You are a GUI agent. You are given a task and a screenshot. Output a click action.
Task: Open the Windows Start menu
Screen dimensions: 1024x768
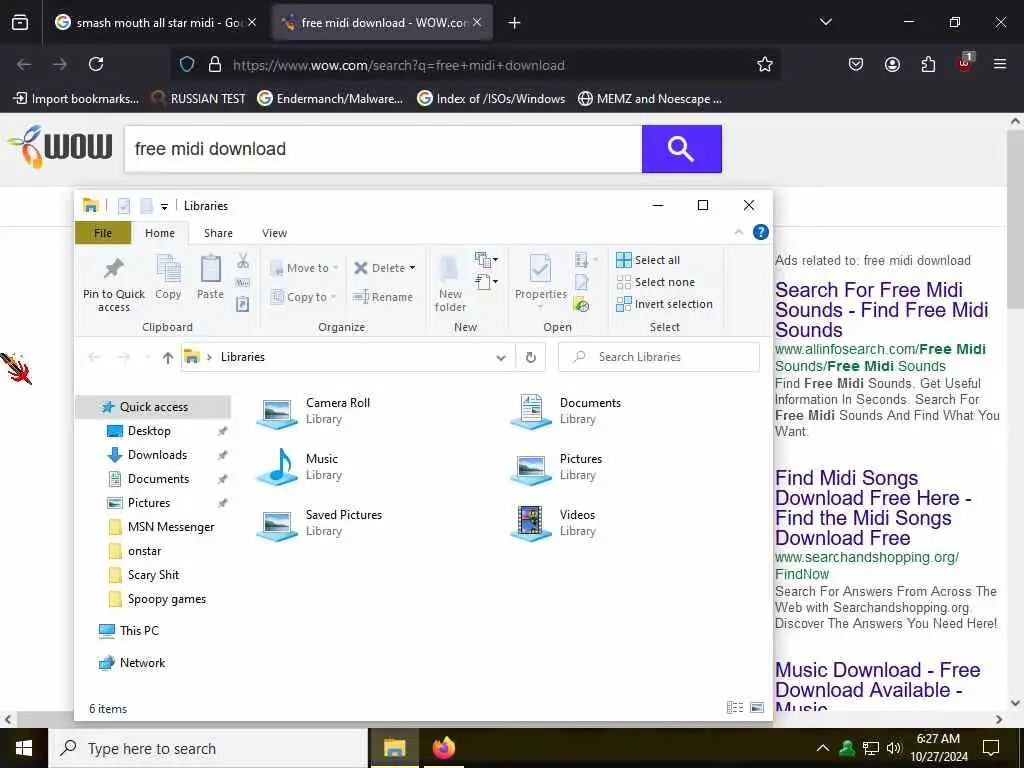[24, 748]
